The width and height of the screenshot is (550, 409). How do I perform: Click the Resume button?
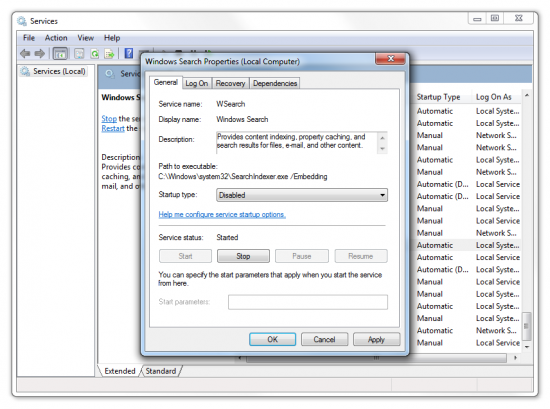click(x=361, y=256)
